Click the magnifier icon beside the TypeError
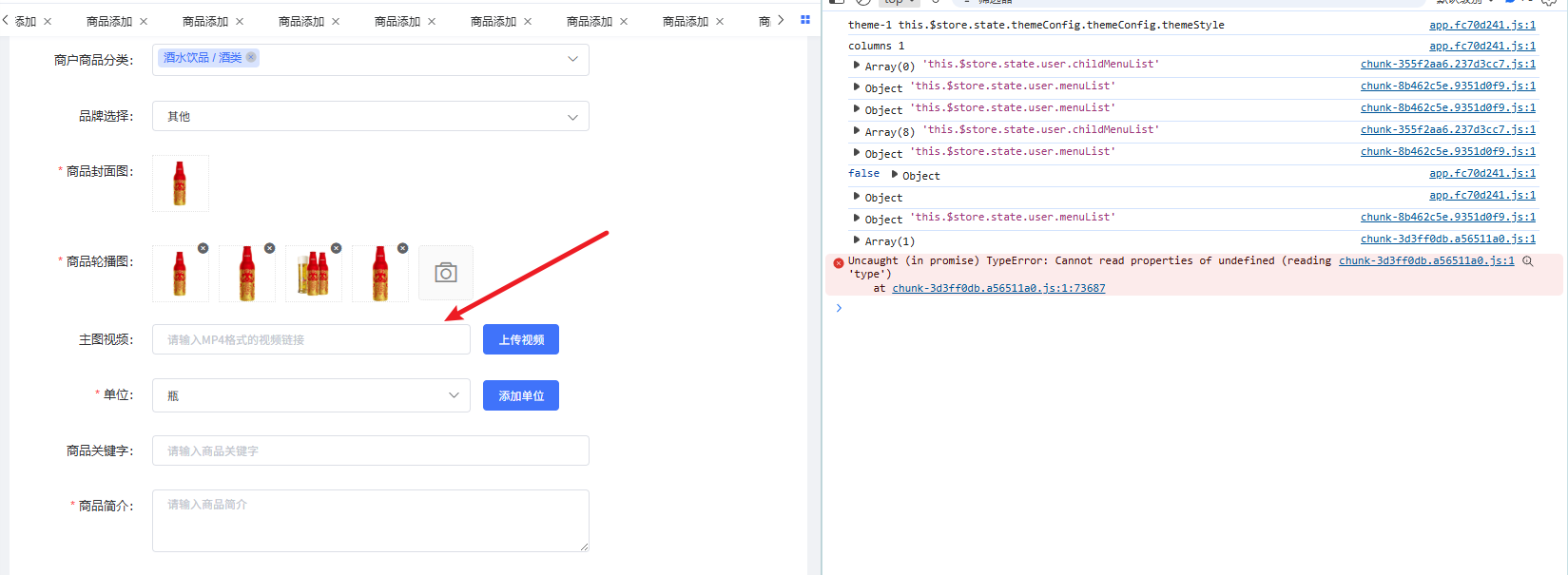Screen dimensions: 1568x575 pos(1528,261)
